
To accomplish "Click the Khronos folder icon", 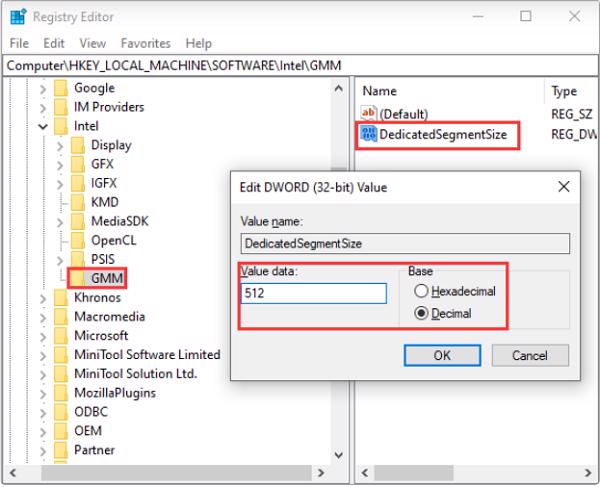I will pos(60,297).
